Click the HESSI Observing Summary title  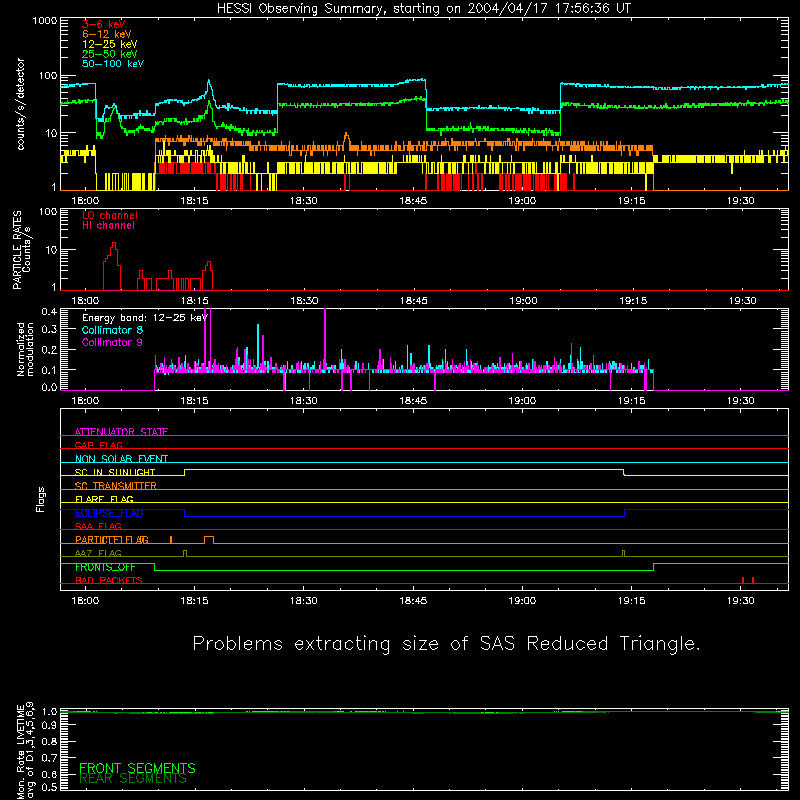[x=423, y=9]
